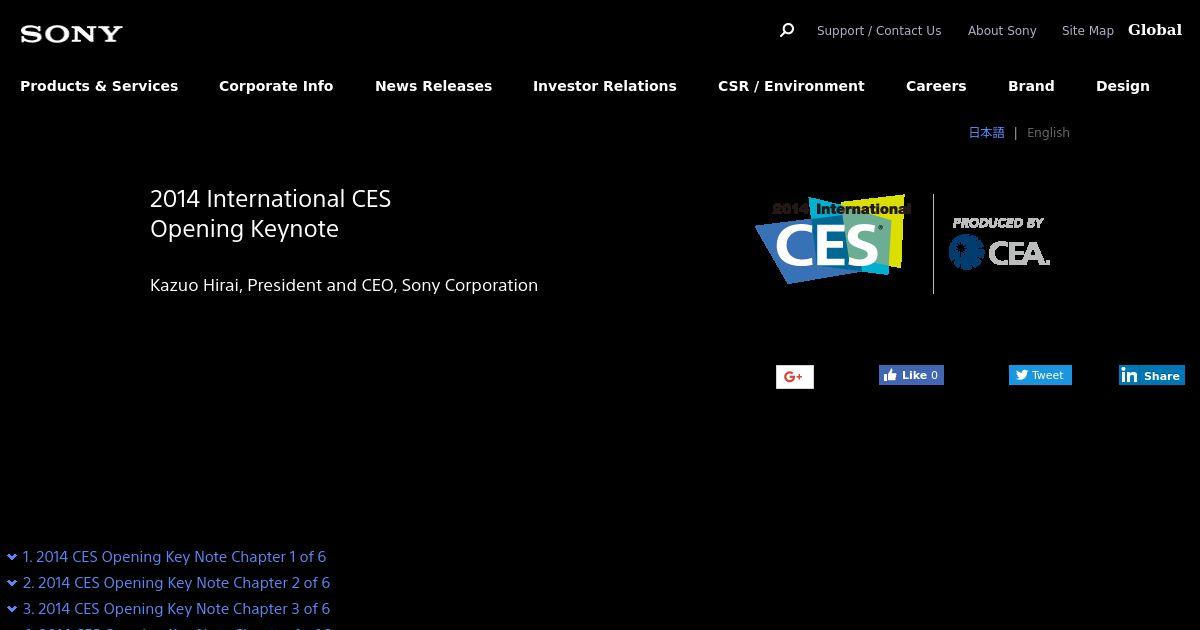1200x630 pixels.
Task: Select English language option
Action: (1048, 132)
